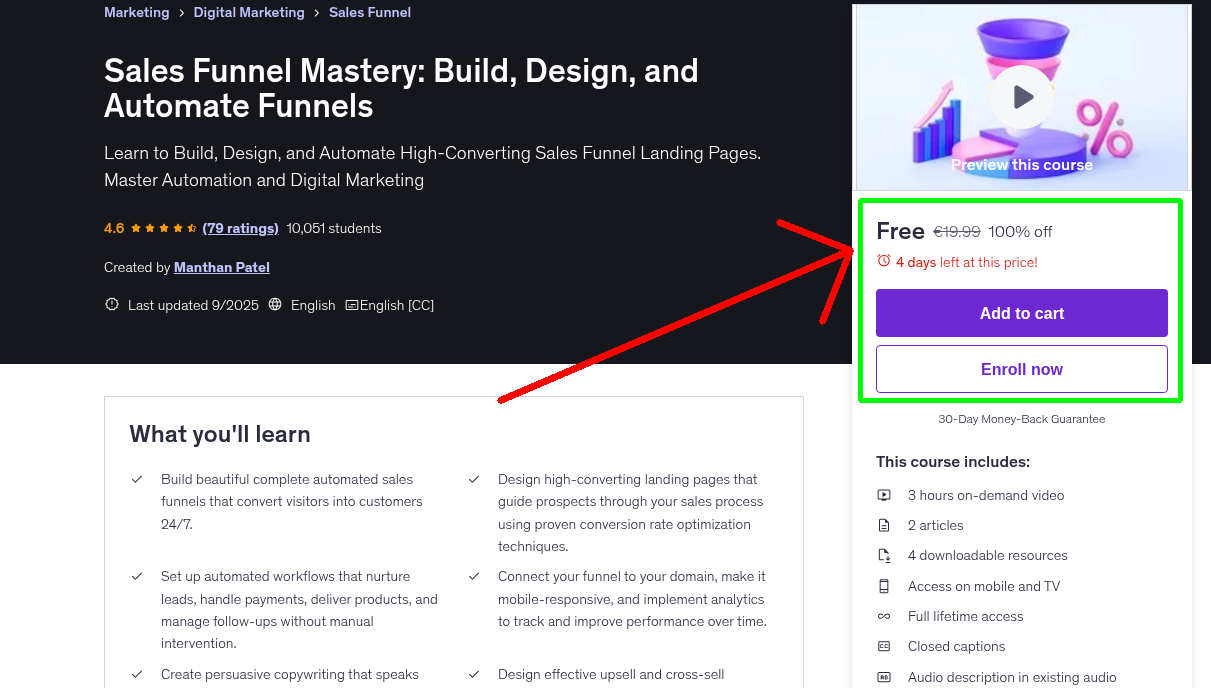1211x688 pixels.
Task: Click the on-demand video icon
Action: pos(884,494)
